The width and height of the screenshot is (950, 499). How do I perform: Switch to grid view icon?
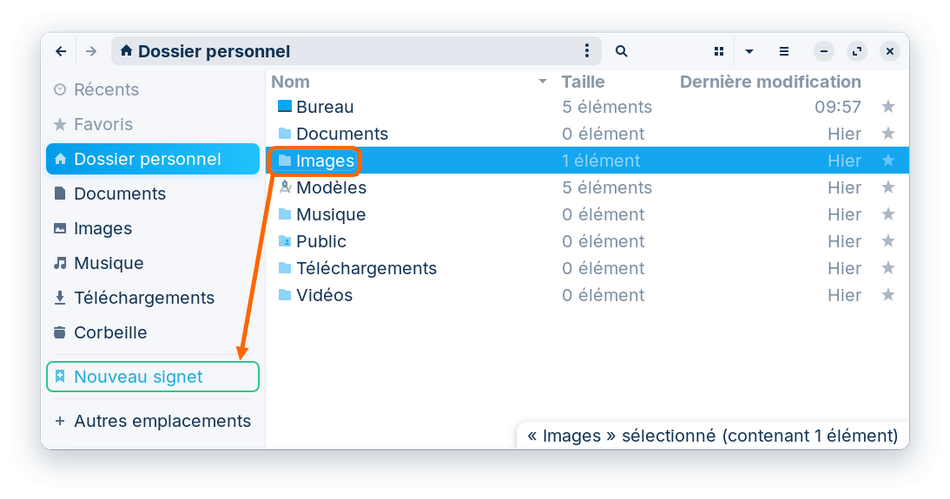[719, 51]
